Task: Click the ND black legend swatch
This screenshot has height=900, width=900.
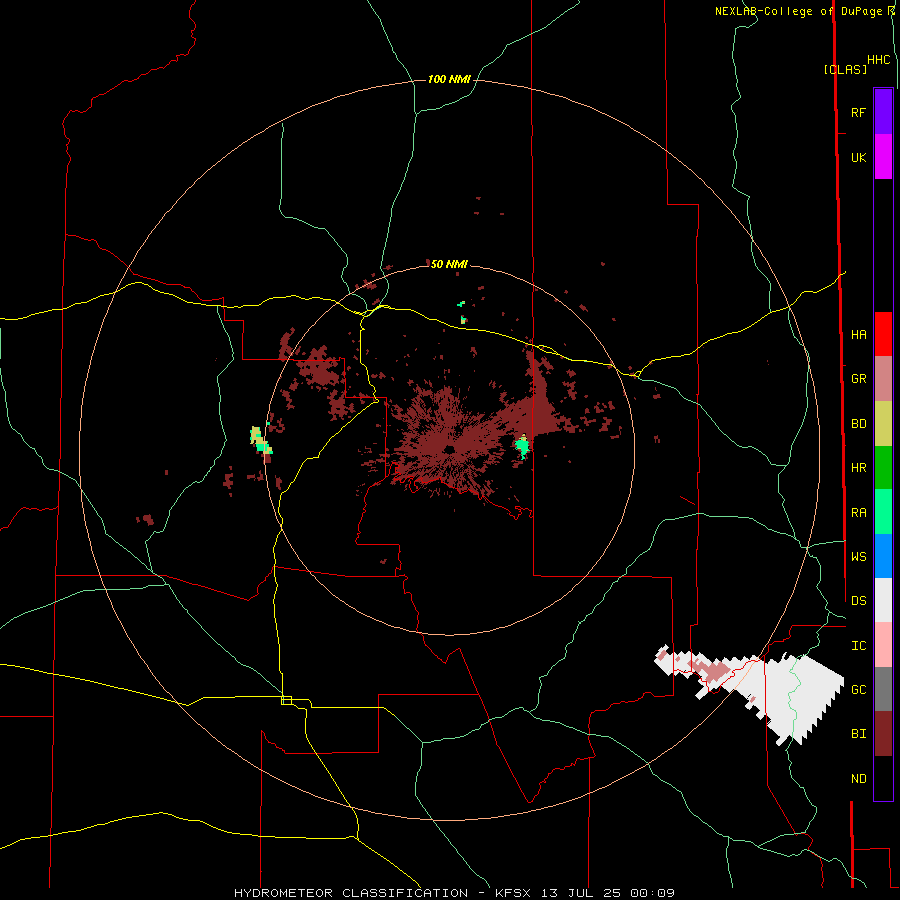Action: (x=883, y=778)
